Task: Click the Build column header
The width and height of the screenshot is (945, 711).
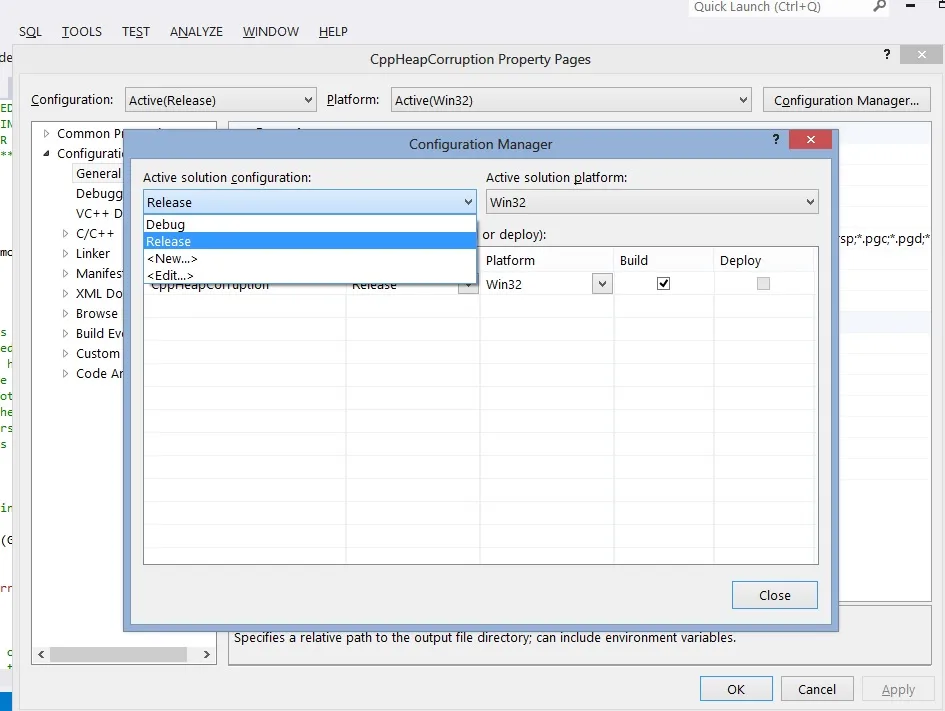Action: [664, 260]
